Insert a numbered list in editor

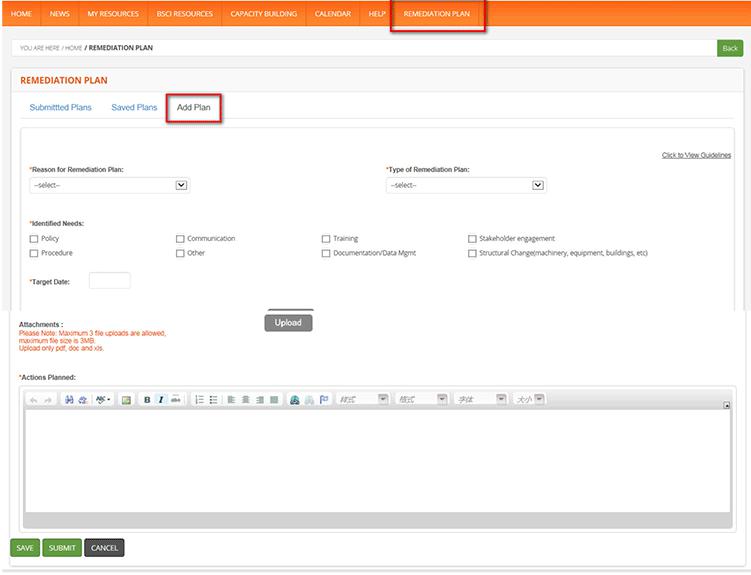(199, 400)
